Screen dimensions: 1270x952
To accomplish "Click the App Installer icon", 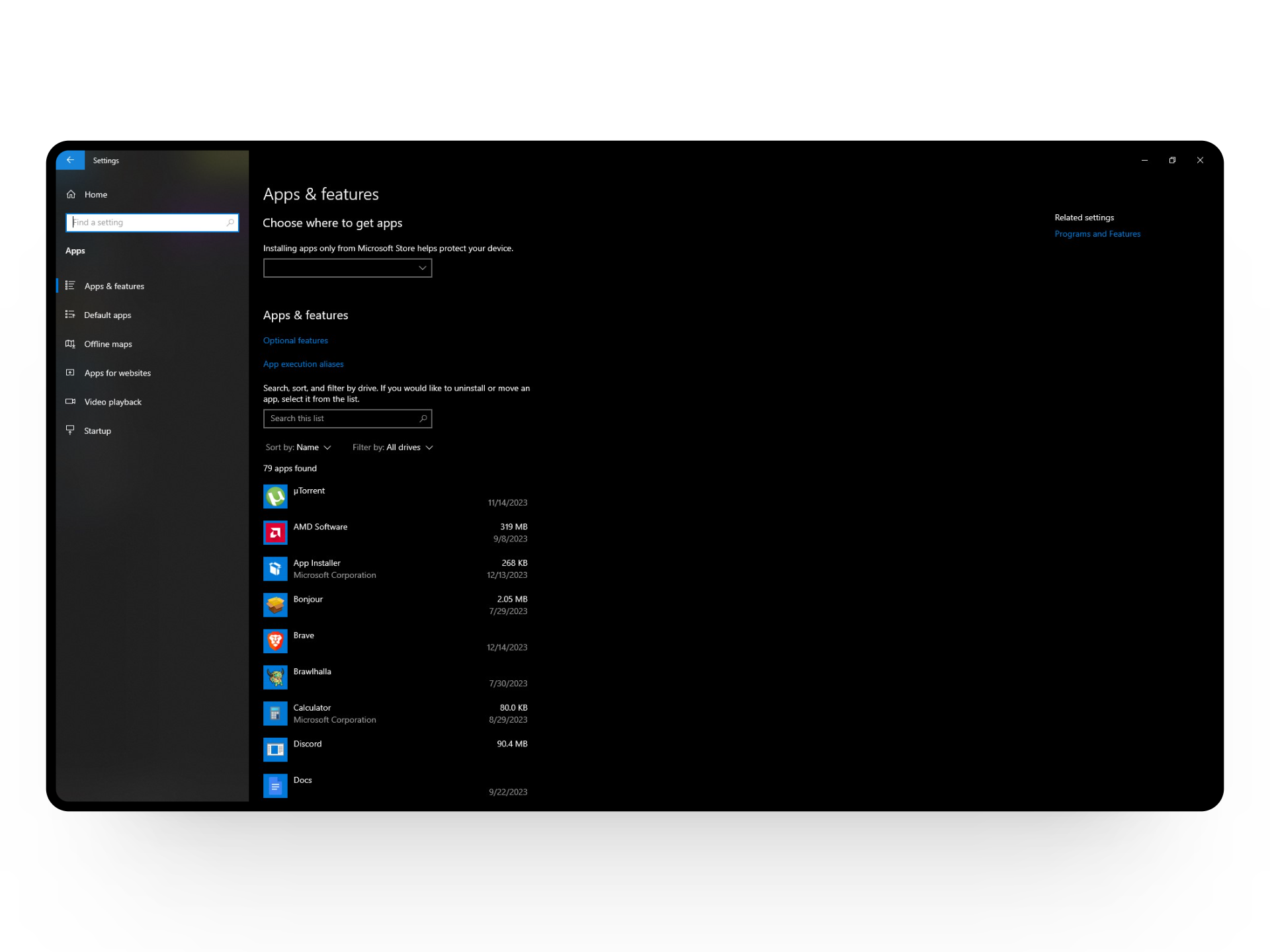I will 275,569.
